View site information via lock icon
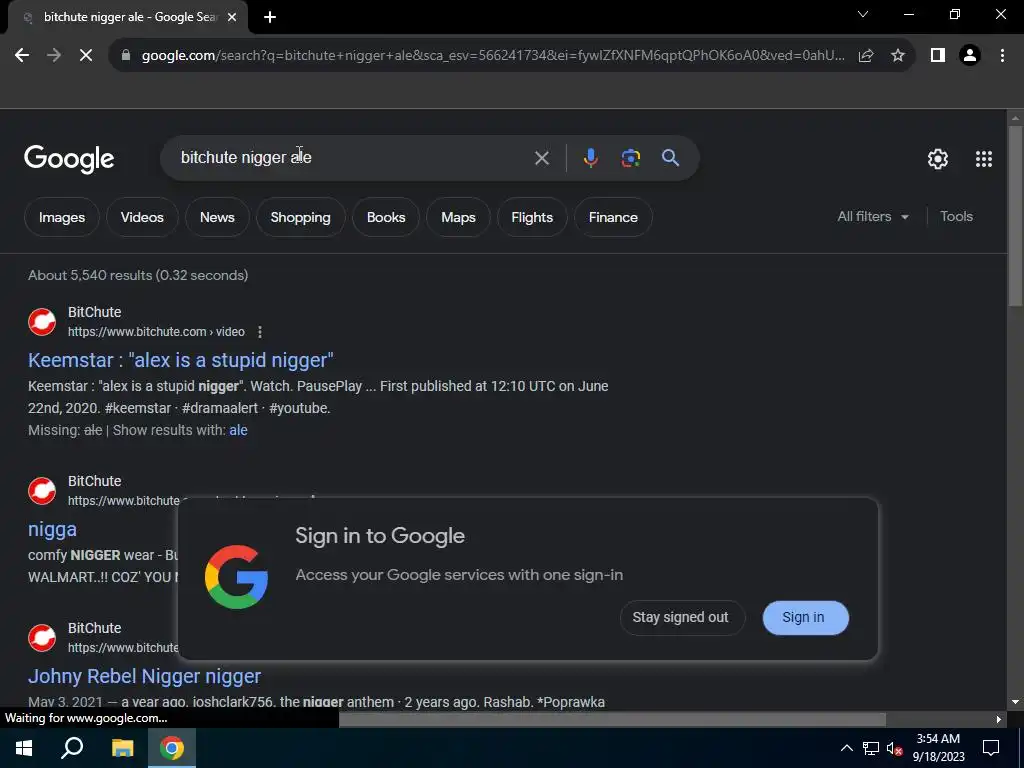1024x768 pixels. (126, 56)
